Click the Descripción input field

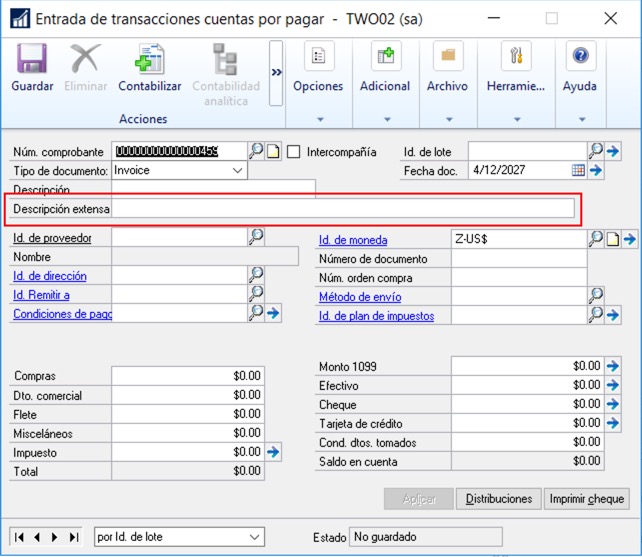point(213,189)
